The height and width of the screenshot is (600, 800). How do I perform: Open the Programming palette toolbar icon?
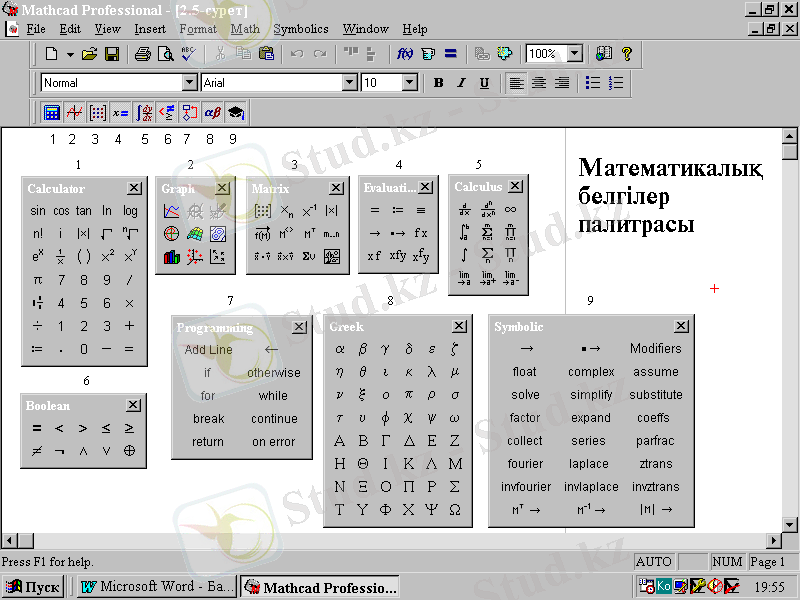190,113
